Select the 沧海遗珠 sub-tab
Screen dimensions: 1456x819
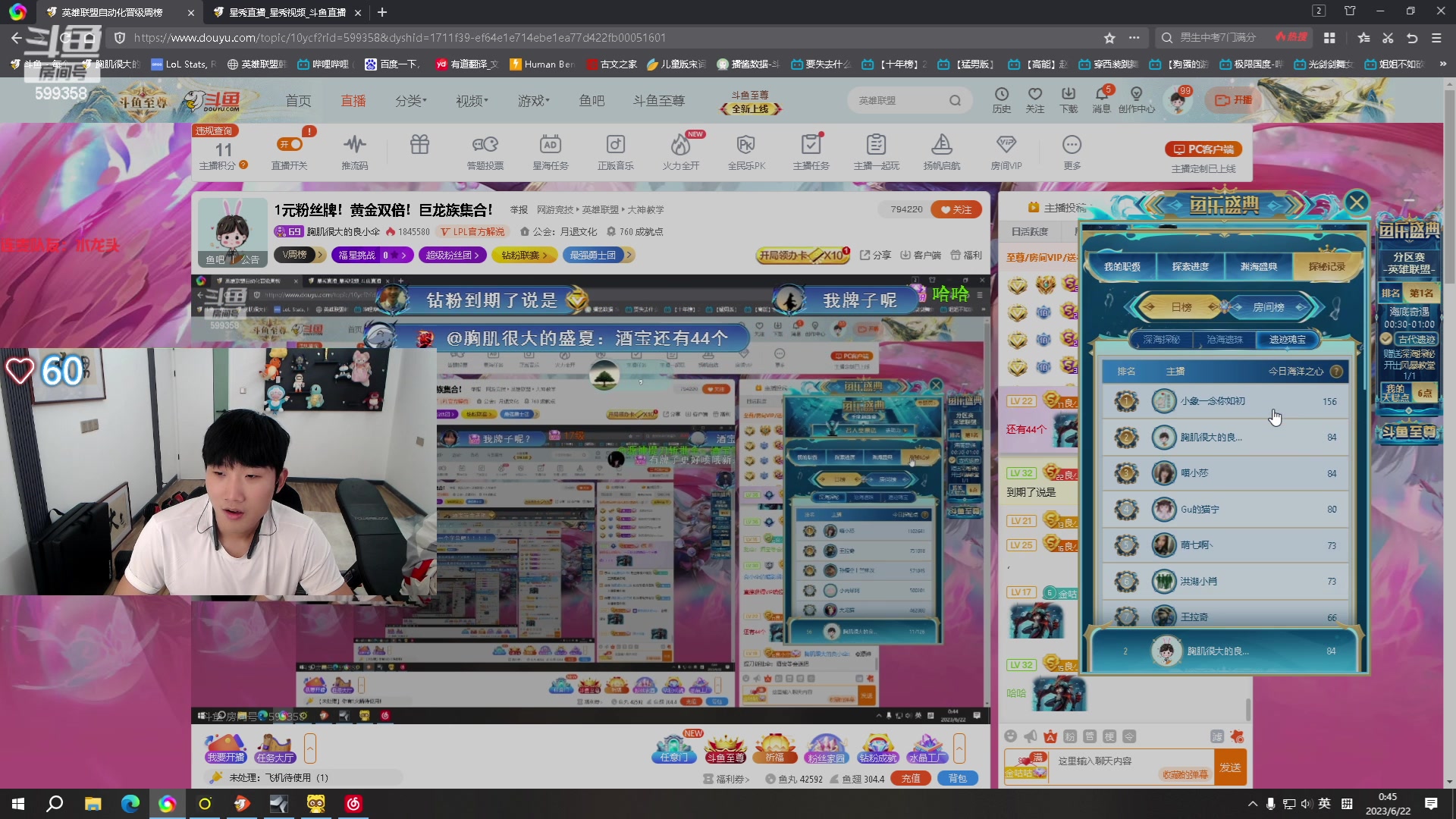pos(1224,340)
